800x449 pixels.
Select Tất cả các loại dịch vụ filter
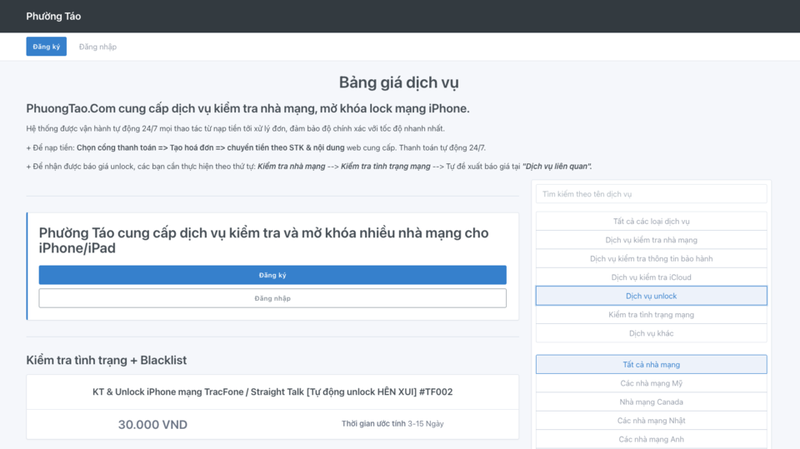coord(651,221)
